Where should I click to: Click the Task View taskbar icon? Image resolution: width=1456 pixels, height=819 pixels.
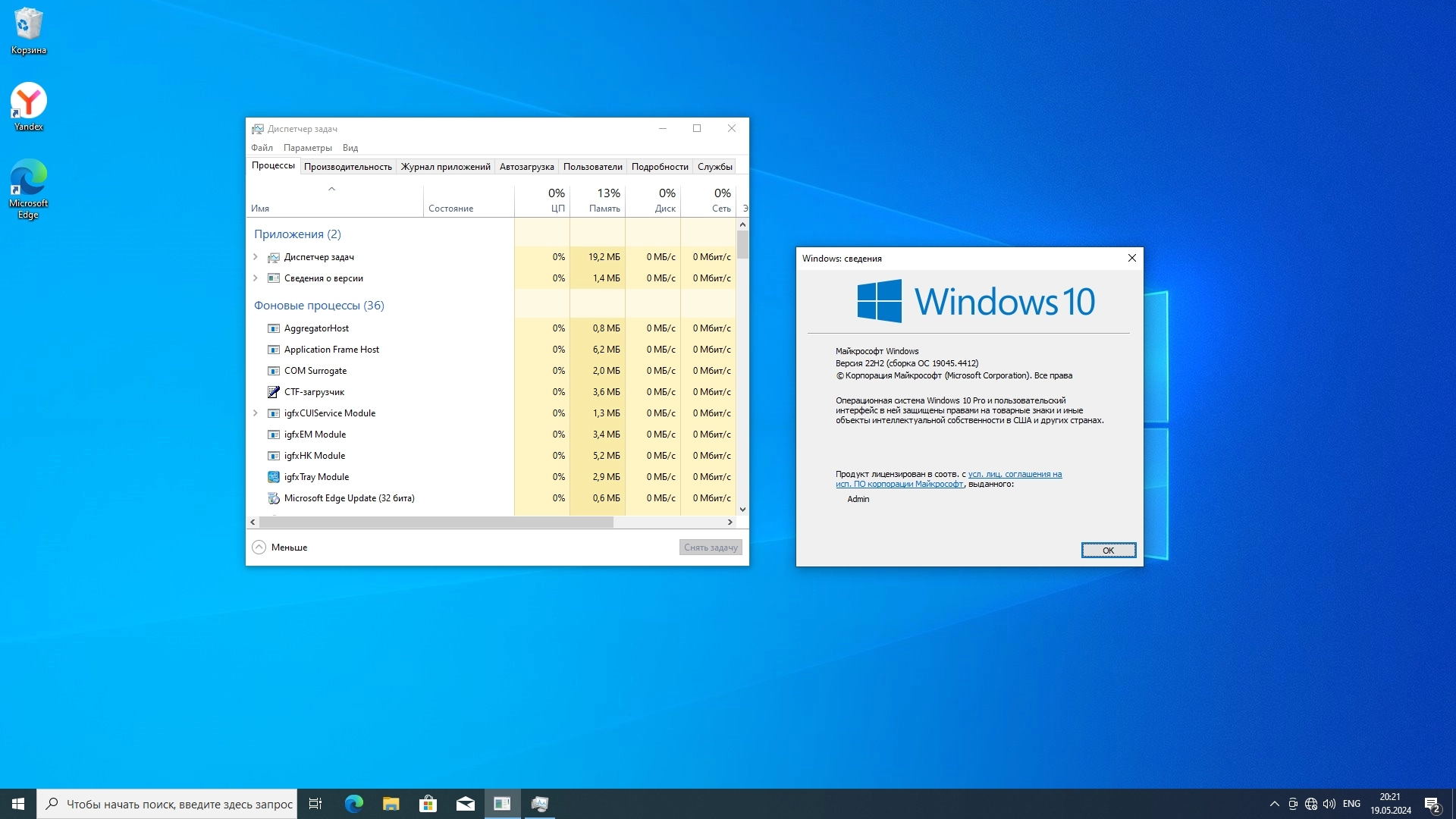pyautogui.click(x=315, y=804)
